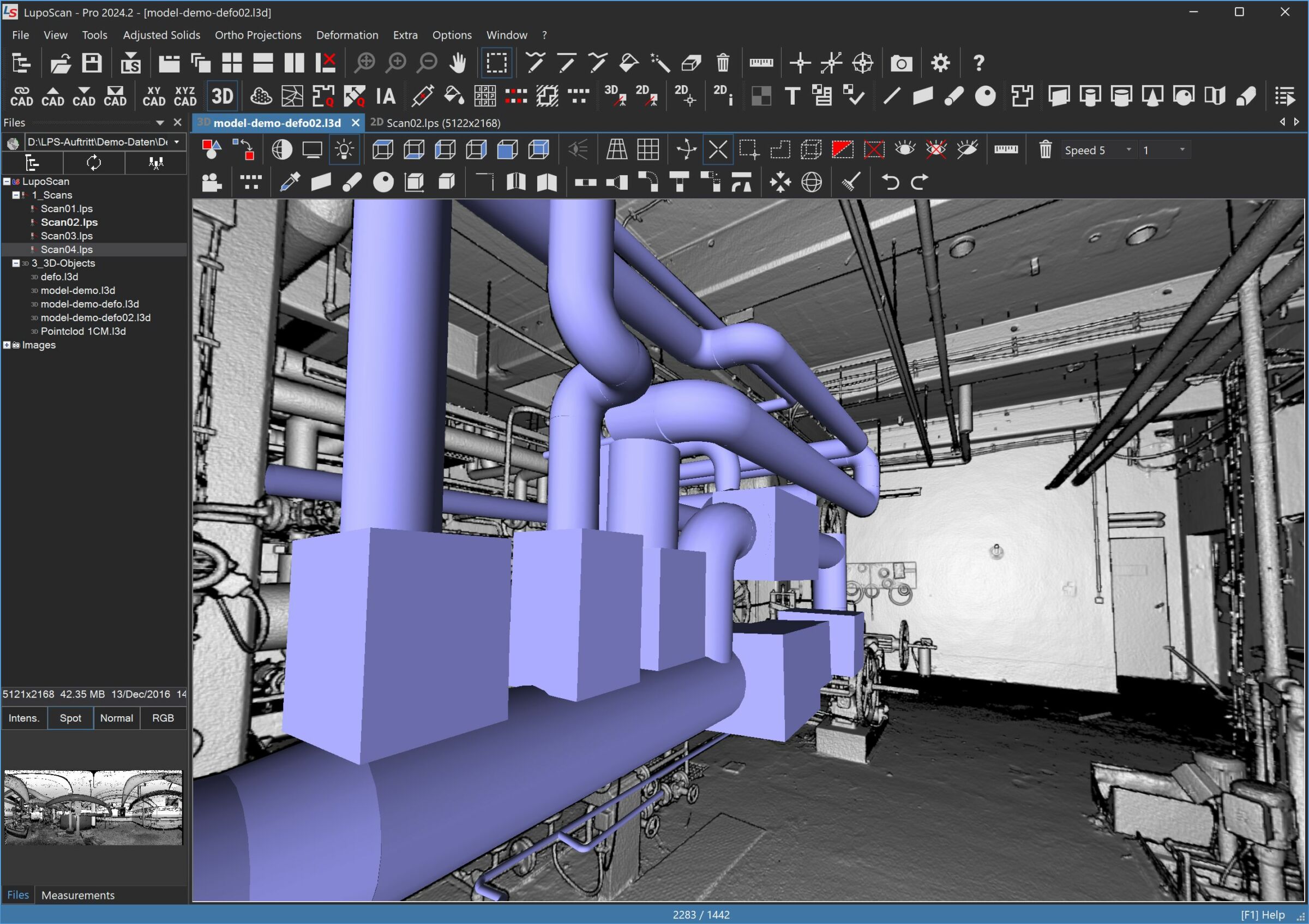Open the settings gear icon
The width and height of the screenshot is (1309, 924).
tap(940, 63)
